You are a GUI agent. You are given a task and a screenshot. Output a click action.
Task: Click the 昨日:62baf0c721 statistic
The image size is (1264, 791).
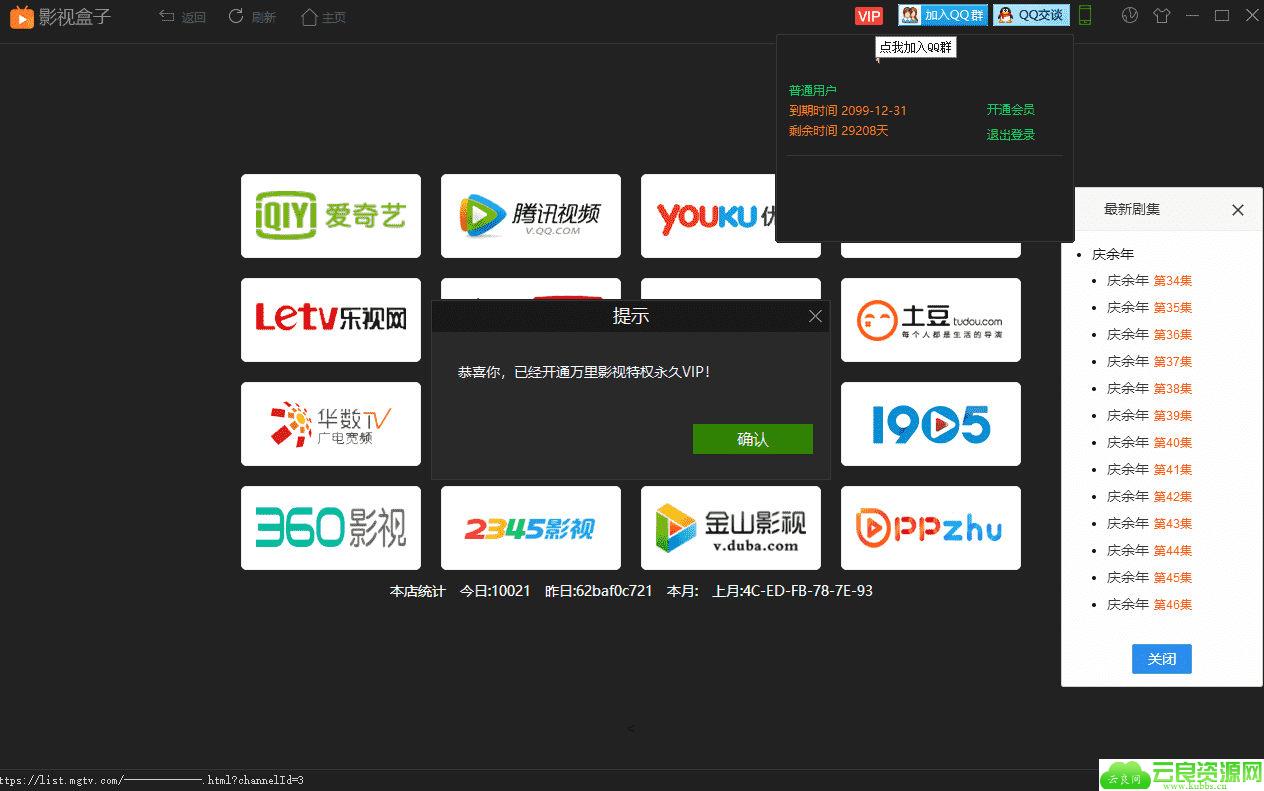tap(598, 591)
